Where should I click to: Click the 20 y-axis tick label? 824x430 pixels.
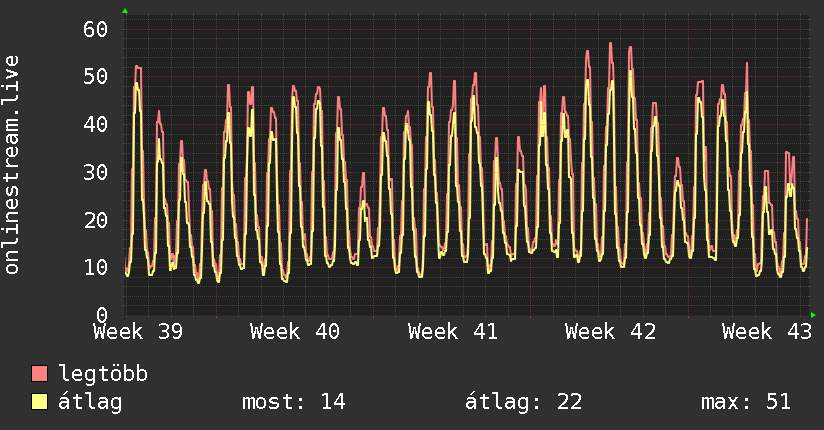tap(96, 220)
